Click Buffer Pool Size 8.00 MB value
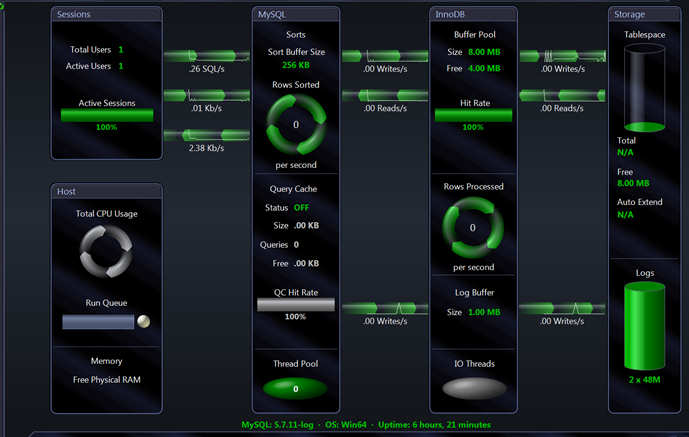Viewport: 689px width, 437px height. point(484,52)
